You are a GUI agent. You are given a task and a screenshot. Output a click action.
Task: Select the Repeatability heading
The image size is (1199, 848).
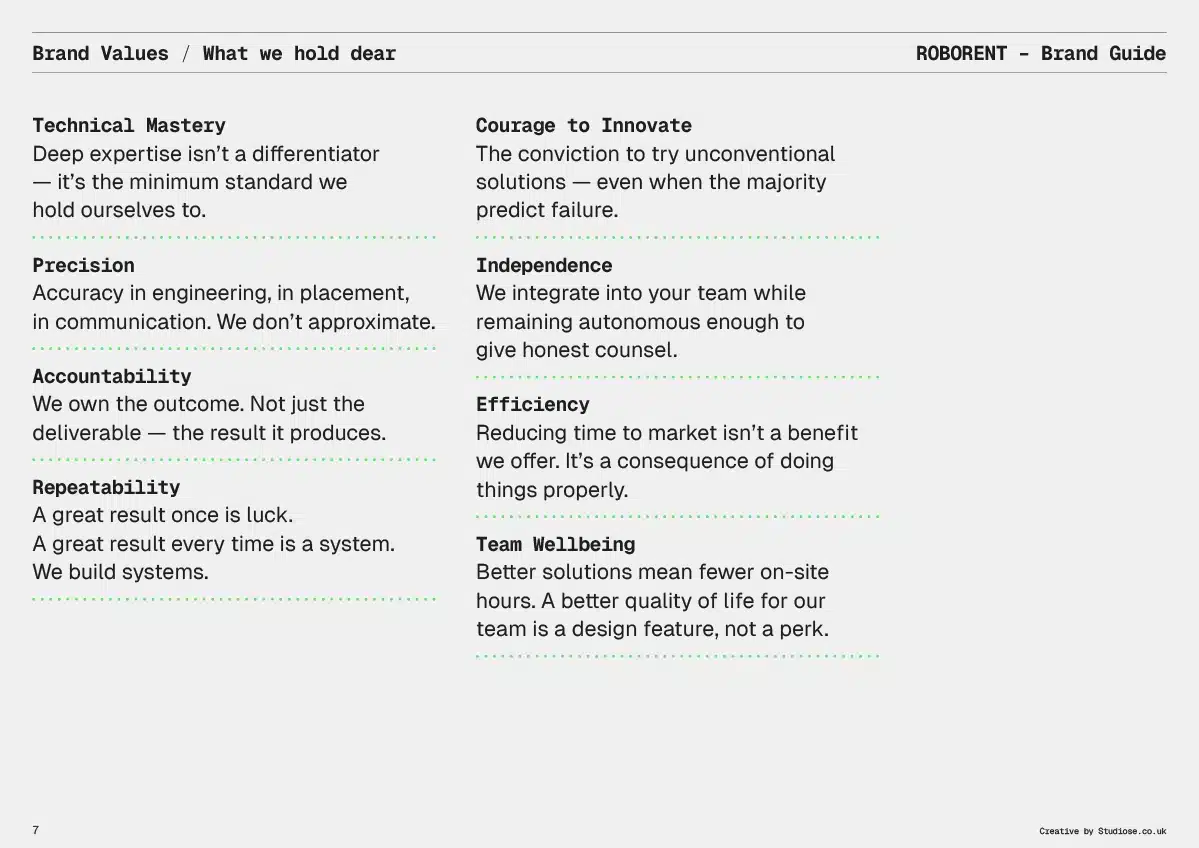(x=106, y=487)
